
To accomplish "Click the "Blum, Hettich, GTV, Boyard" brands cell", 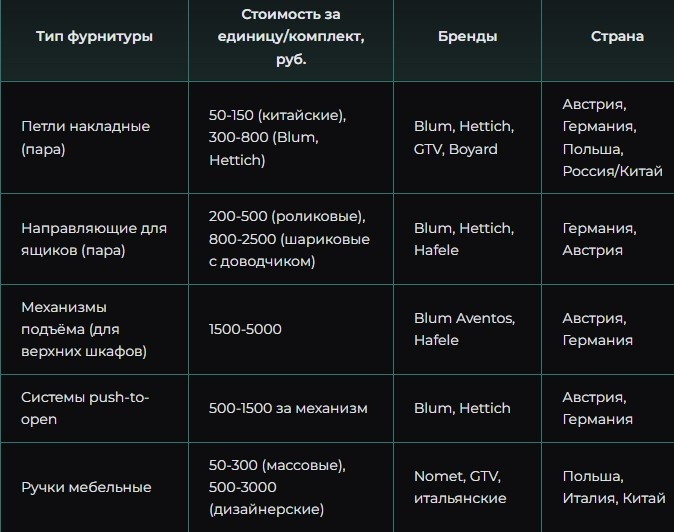I will pos(463,138).
